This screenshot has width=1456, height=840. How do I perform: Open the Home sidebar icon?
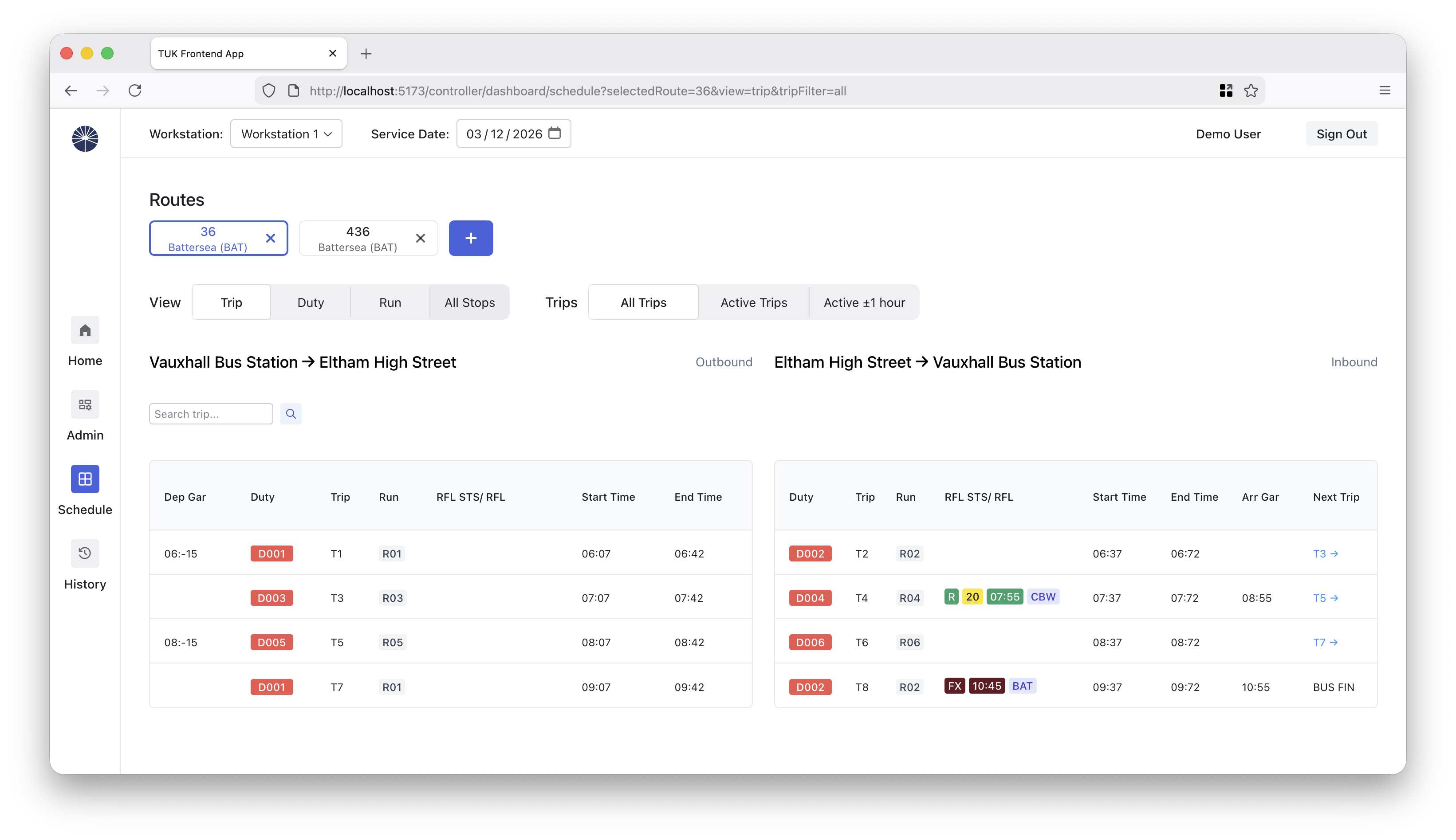click(x=85, y=330)
